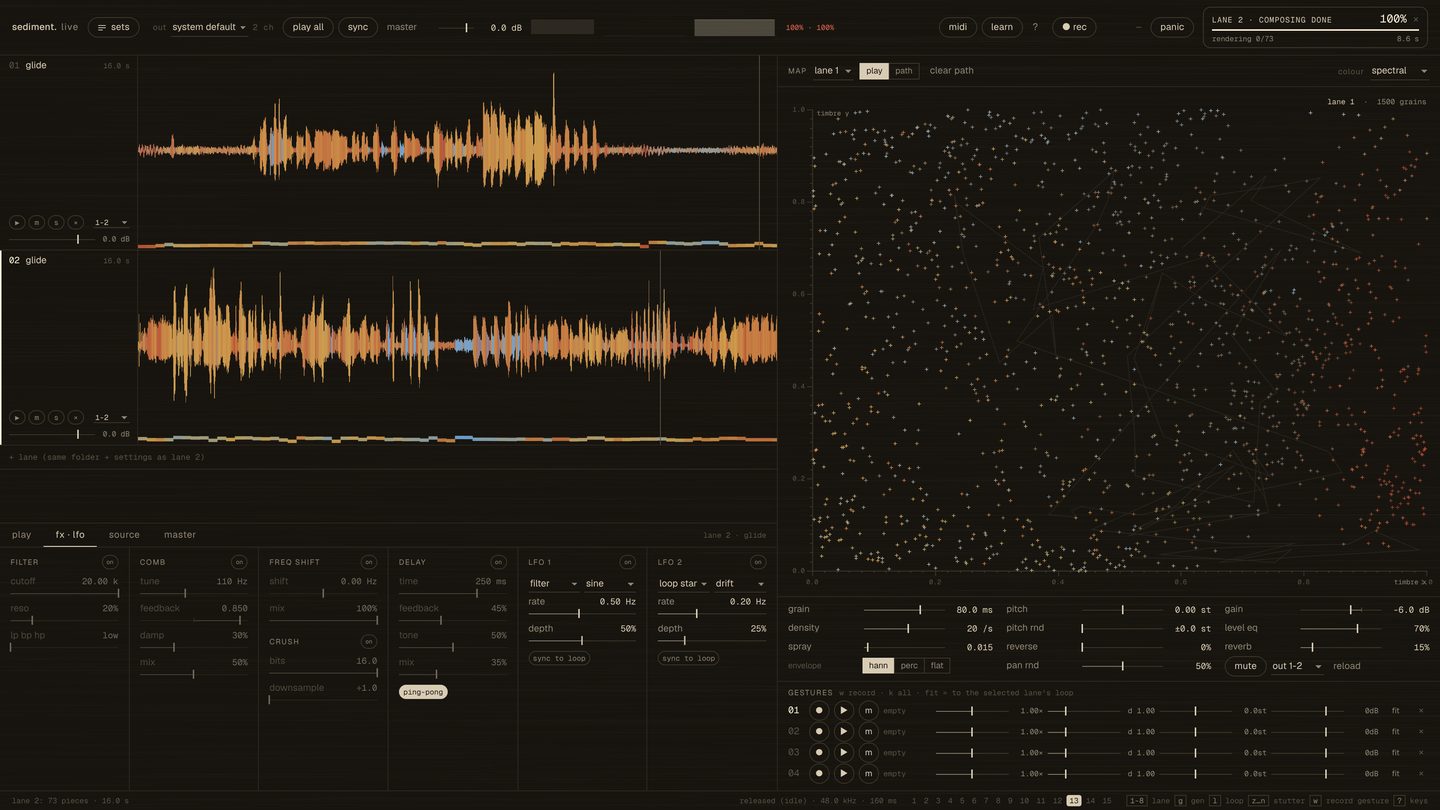Start recording with the rec button
Screen dimensions: 1440x810
pos(1074,27)
